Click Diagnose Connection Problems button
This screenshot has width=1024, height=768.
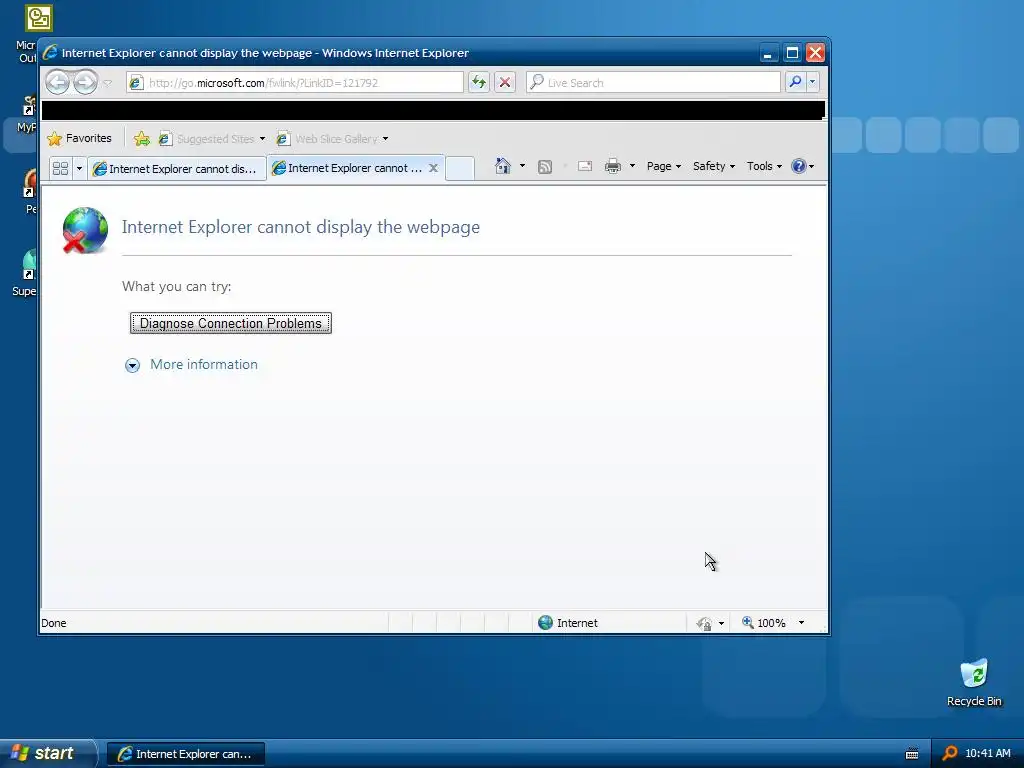pyautogui.click(x=231, y=323)
